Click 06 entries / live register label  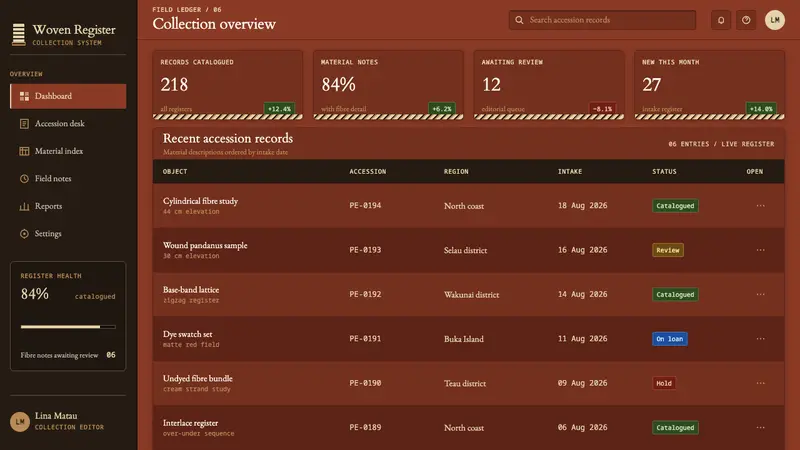pyautogui.click(x=721, y=144)
